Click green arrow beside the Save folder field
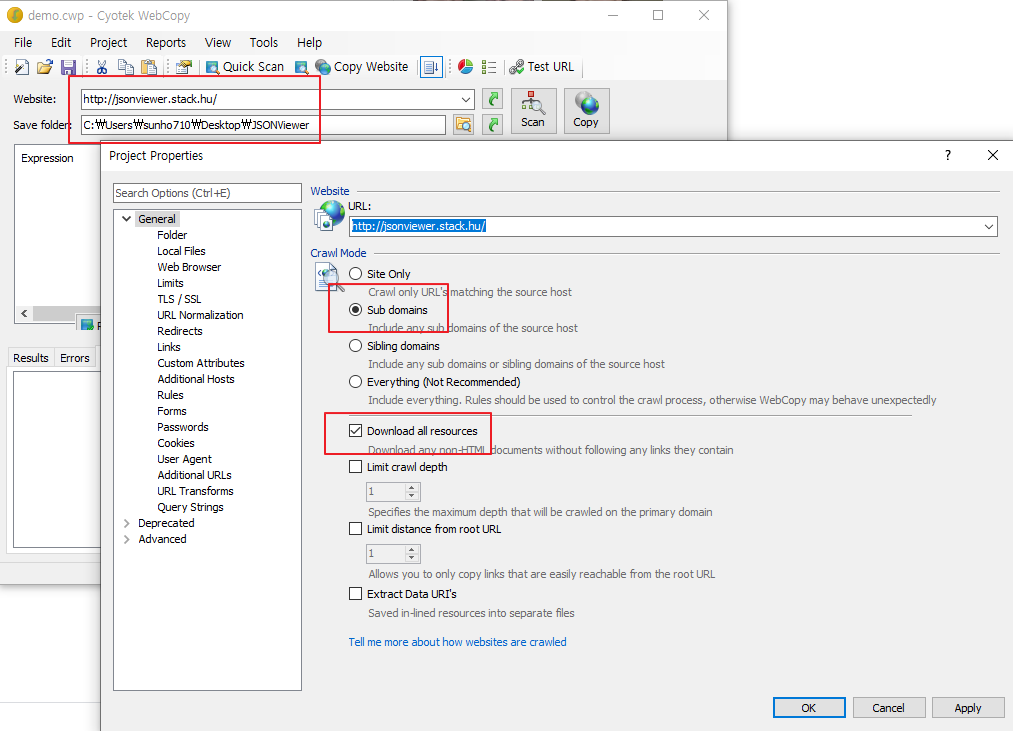The image size is (1013, 731). (x=492, y=124)
